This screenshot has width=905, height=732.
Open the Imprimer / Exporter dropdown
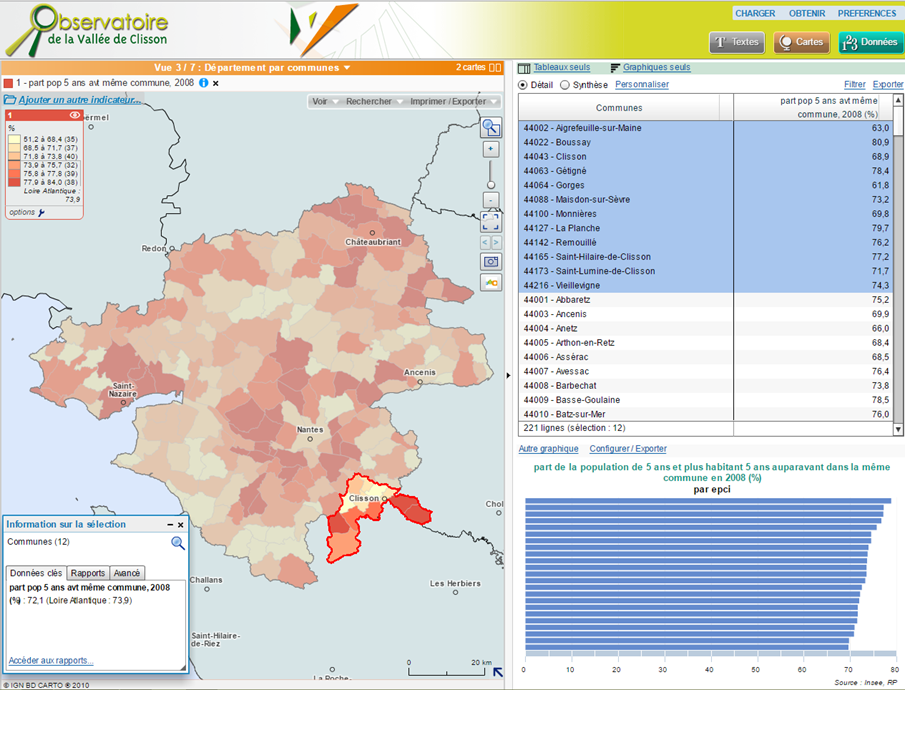point(453,102)
